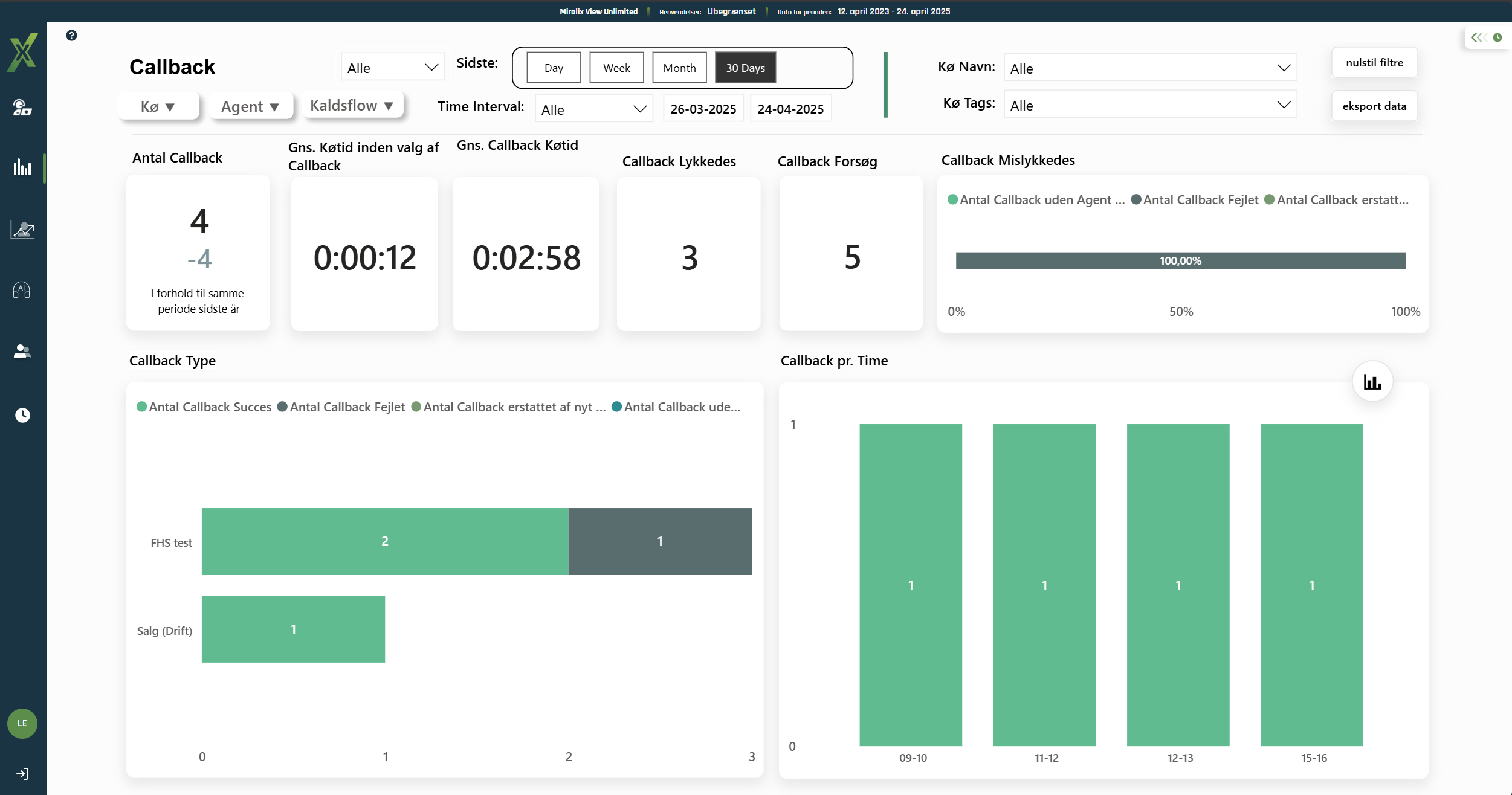Open the AI headset sidebar icon
This screenshot has height=795, width=1512.
click(x=22, y=291)
